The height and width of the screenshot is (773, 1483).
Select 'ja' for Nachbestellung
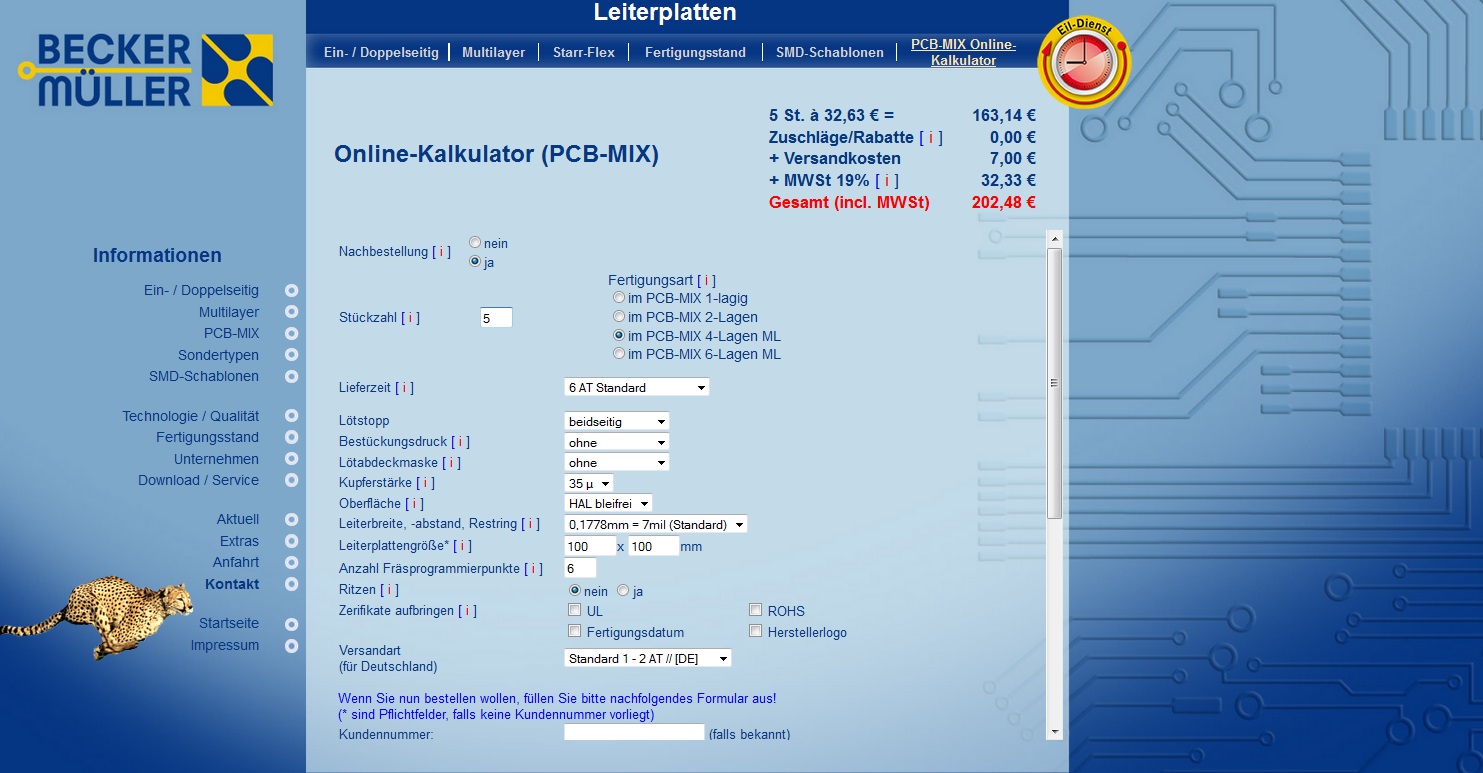click(475, 262)
